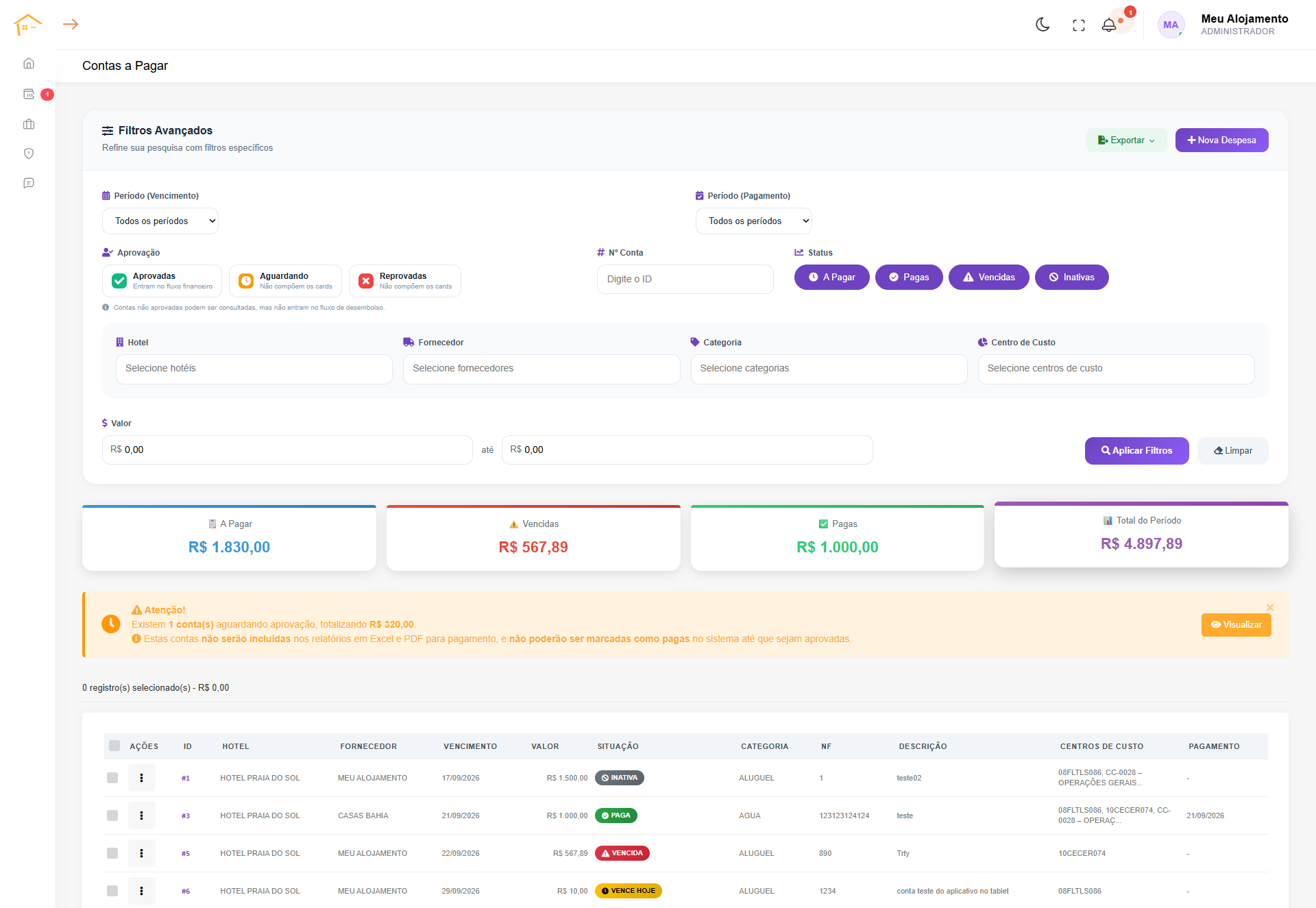Click the minimum Valor input field
This screenshot has width=1316, height=908.
(x=287, y=450)
